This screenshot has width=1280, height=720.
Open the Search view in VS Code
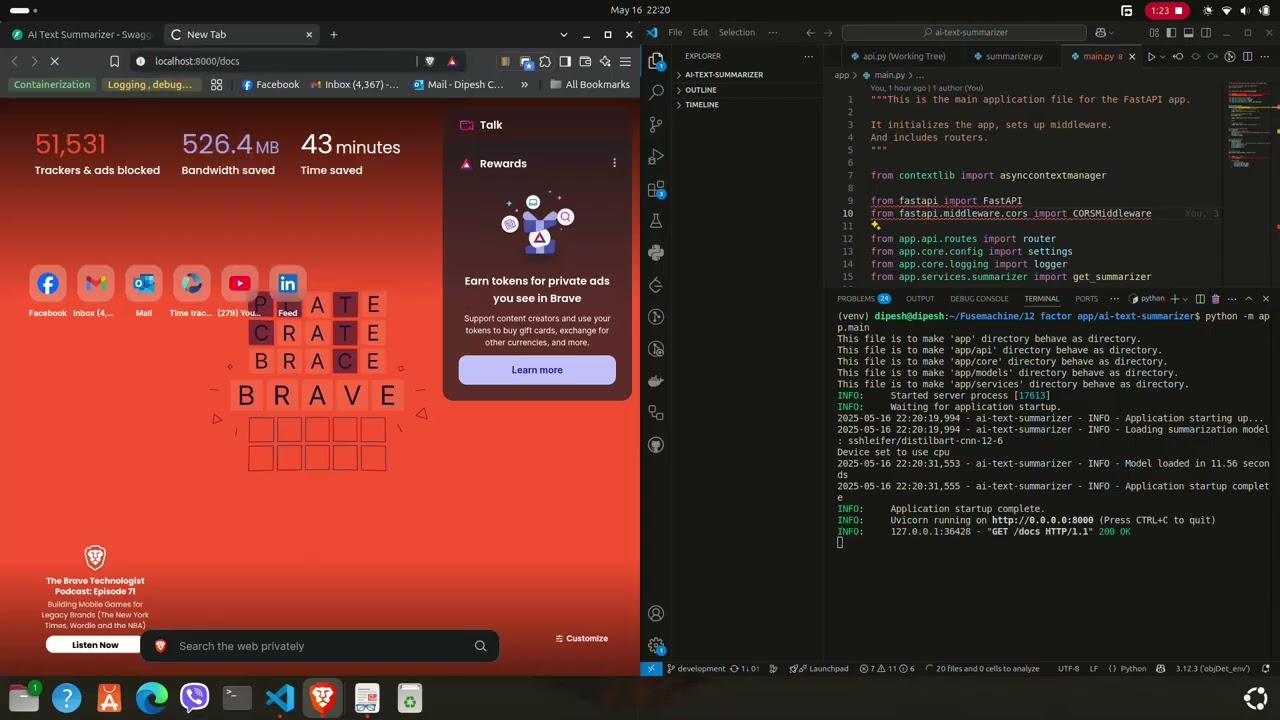[656, 91]
